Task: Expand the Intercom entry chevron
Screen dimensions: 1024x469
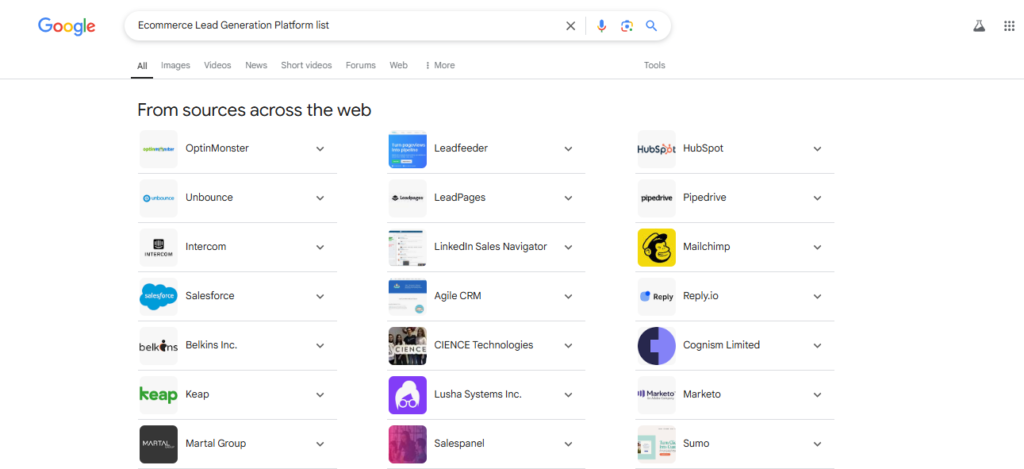Action: point(320,247)
